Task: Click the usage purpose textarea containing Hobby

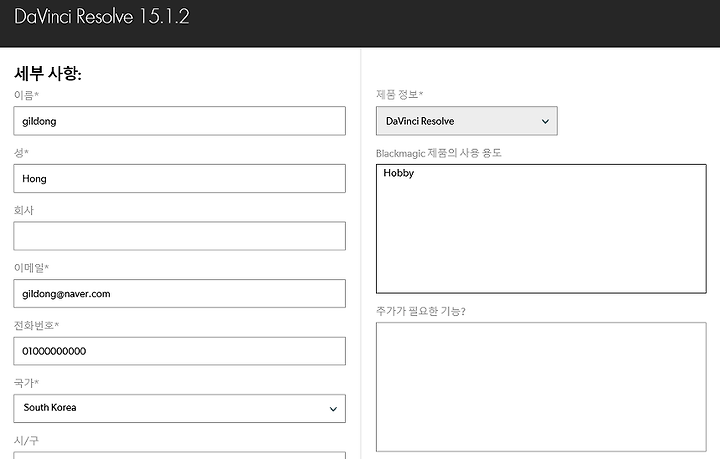Action: coord(541,229)
